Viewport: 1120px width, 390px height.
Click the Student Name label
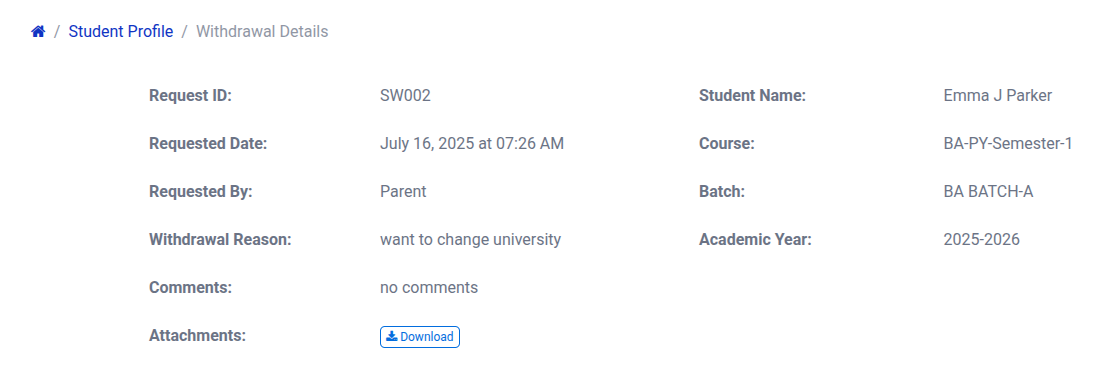(752, 96)
